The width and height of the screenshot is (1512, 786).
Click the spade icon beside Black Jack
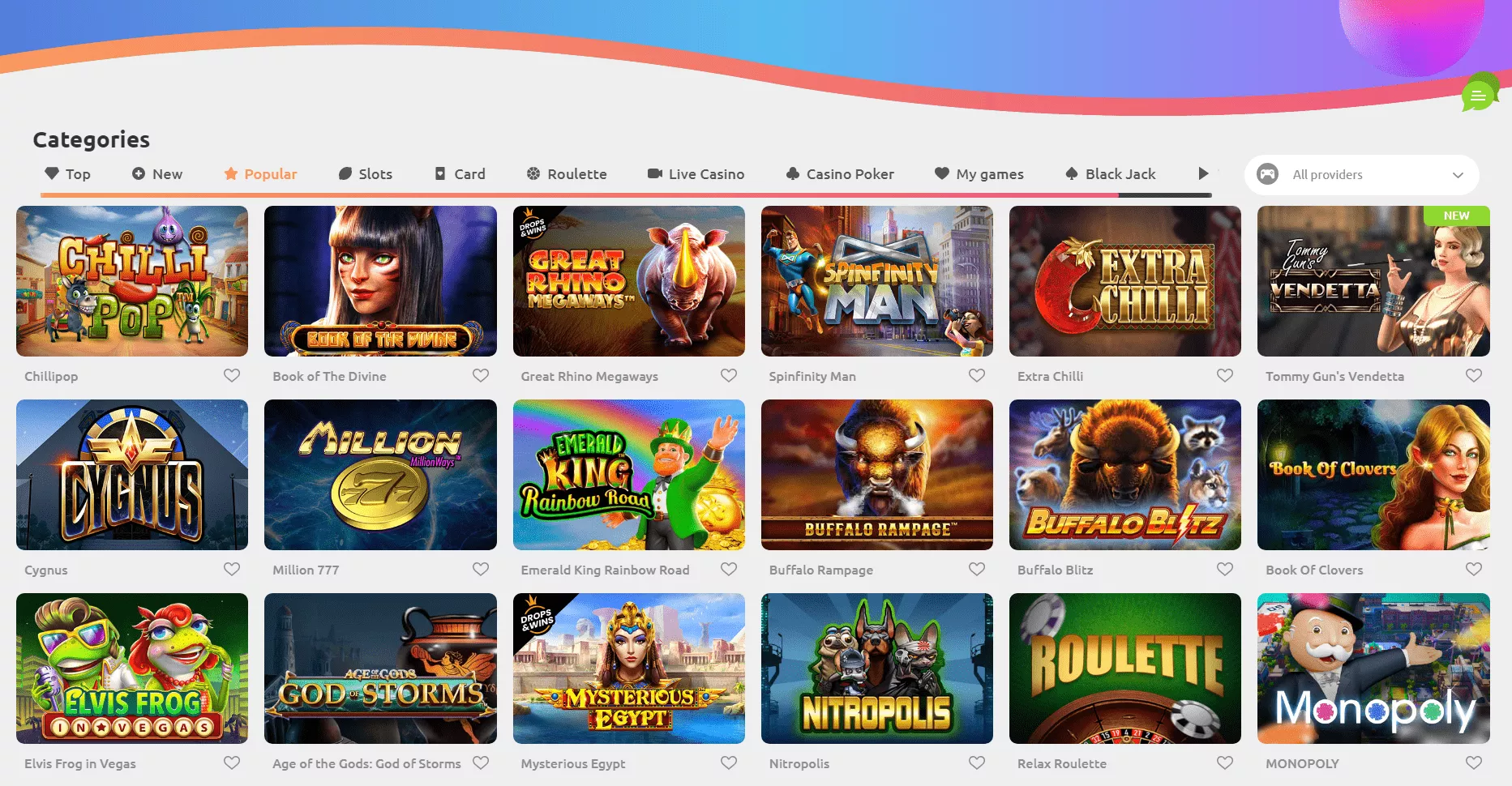[x=1072, y=173]
